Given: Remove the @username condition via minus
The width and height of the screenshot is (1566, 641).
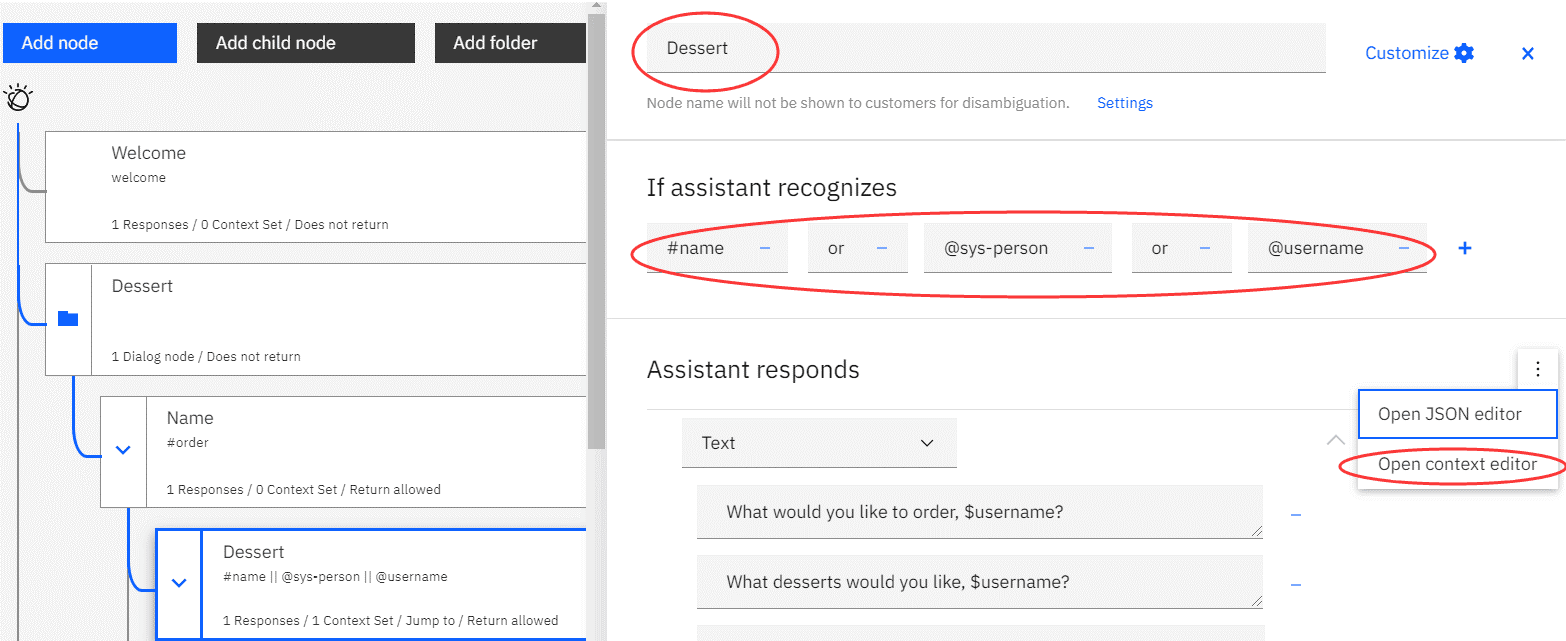Looking at the screenshot, I should pyautogui.click(x=1404, y=248).
